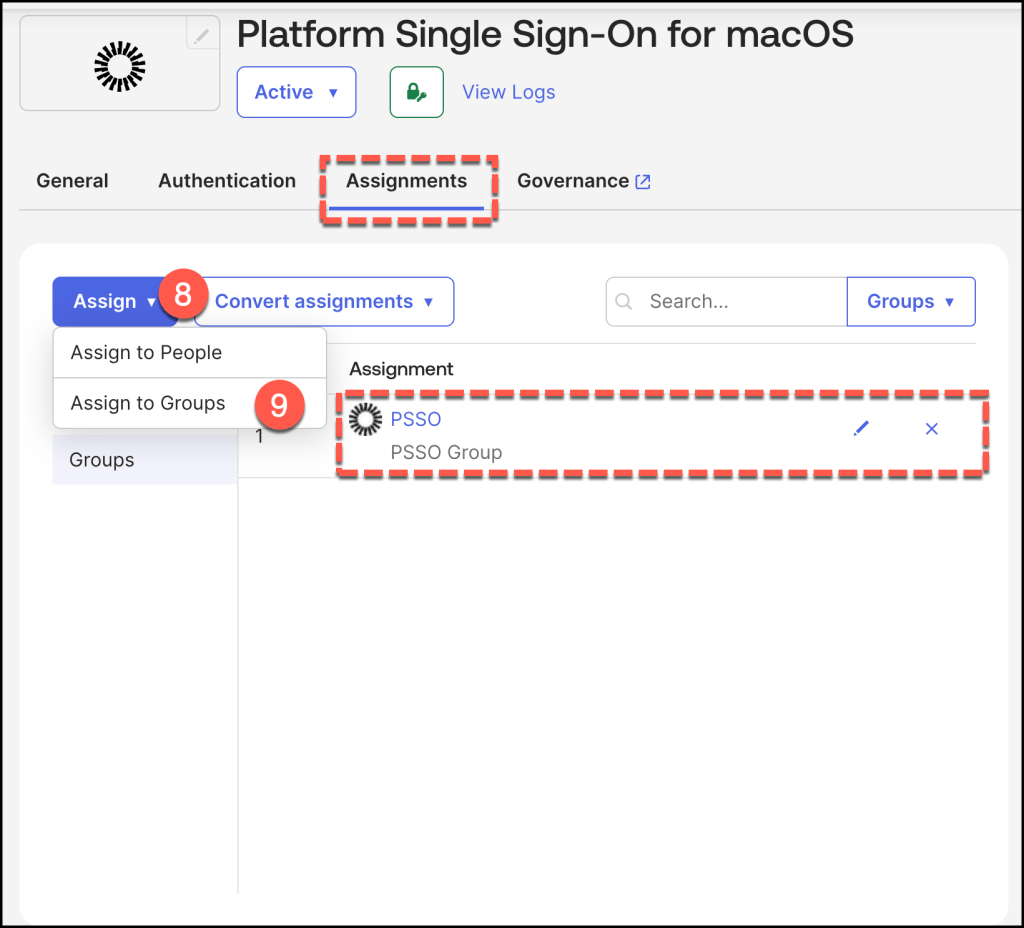Click the green lock and key icon button
This screenshot has width=1024, height=928.
[416, 92]
